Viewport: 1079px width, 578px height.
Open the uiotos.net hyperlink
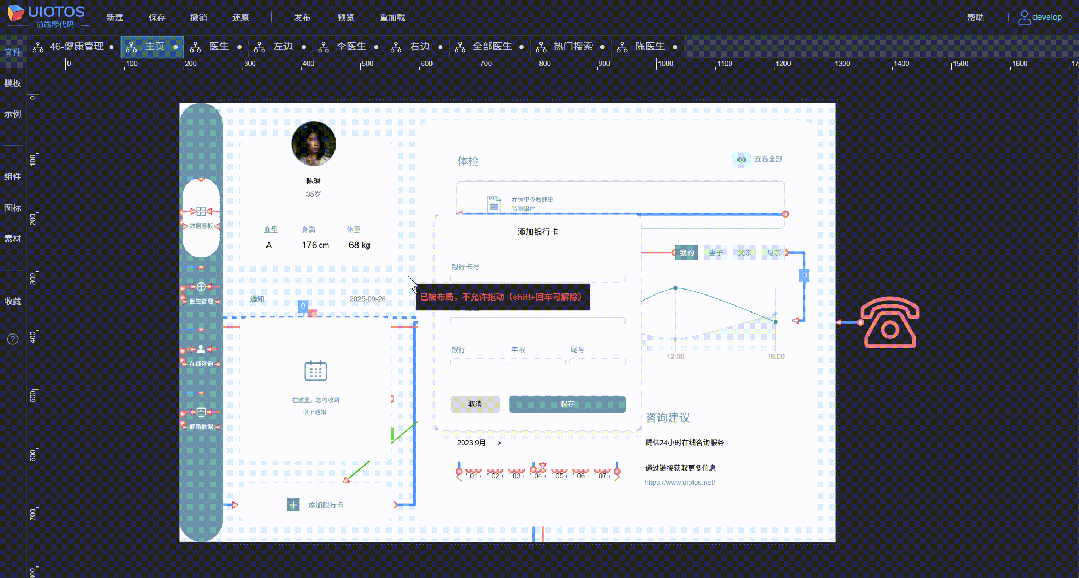tap(681, 482)
